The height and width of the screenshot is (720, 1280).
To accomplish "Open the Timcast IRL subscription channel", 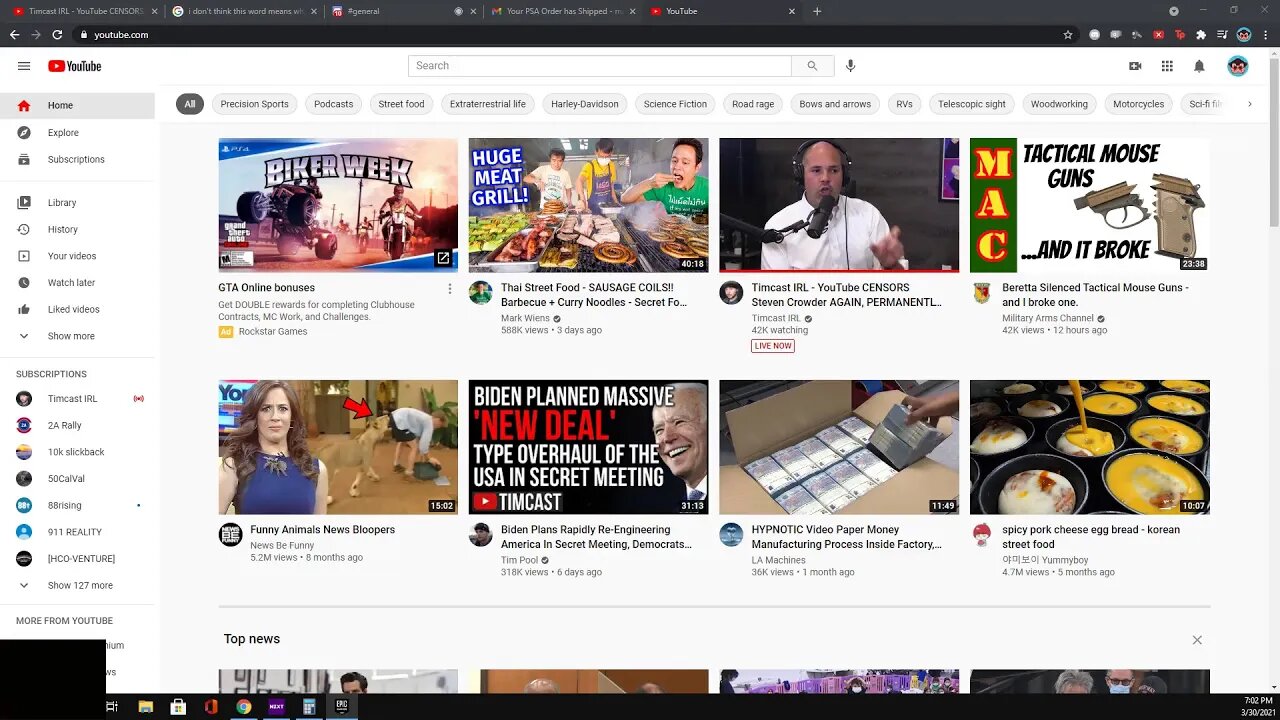I will tap(78, 398).
